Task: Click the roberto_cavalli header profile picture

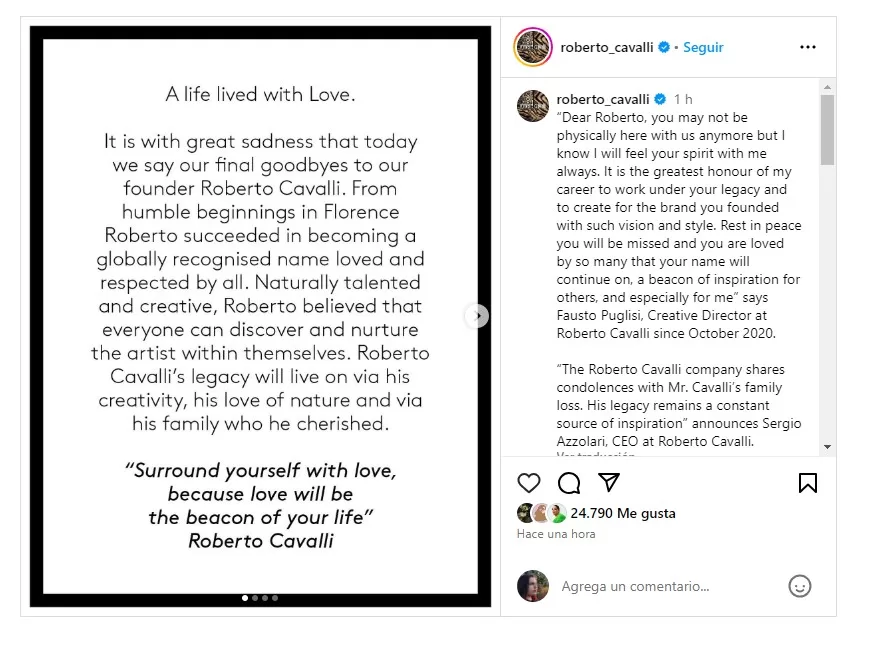Action: [x=532, y=47]
